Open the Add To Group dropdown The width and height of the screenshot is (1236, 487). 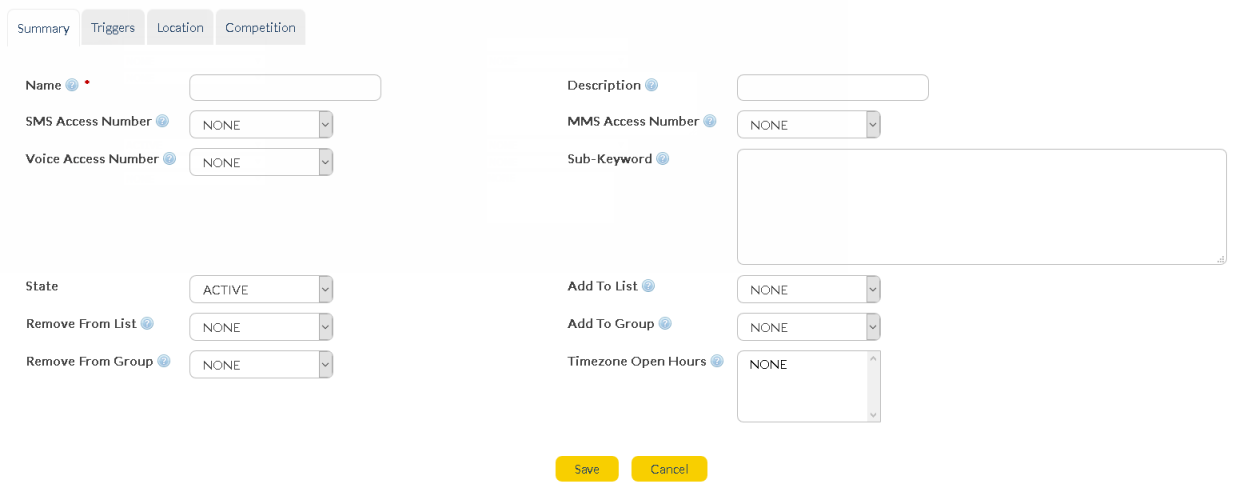(808, 327)
